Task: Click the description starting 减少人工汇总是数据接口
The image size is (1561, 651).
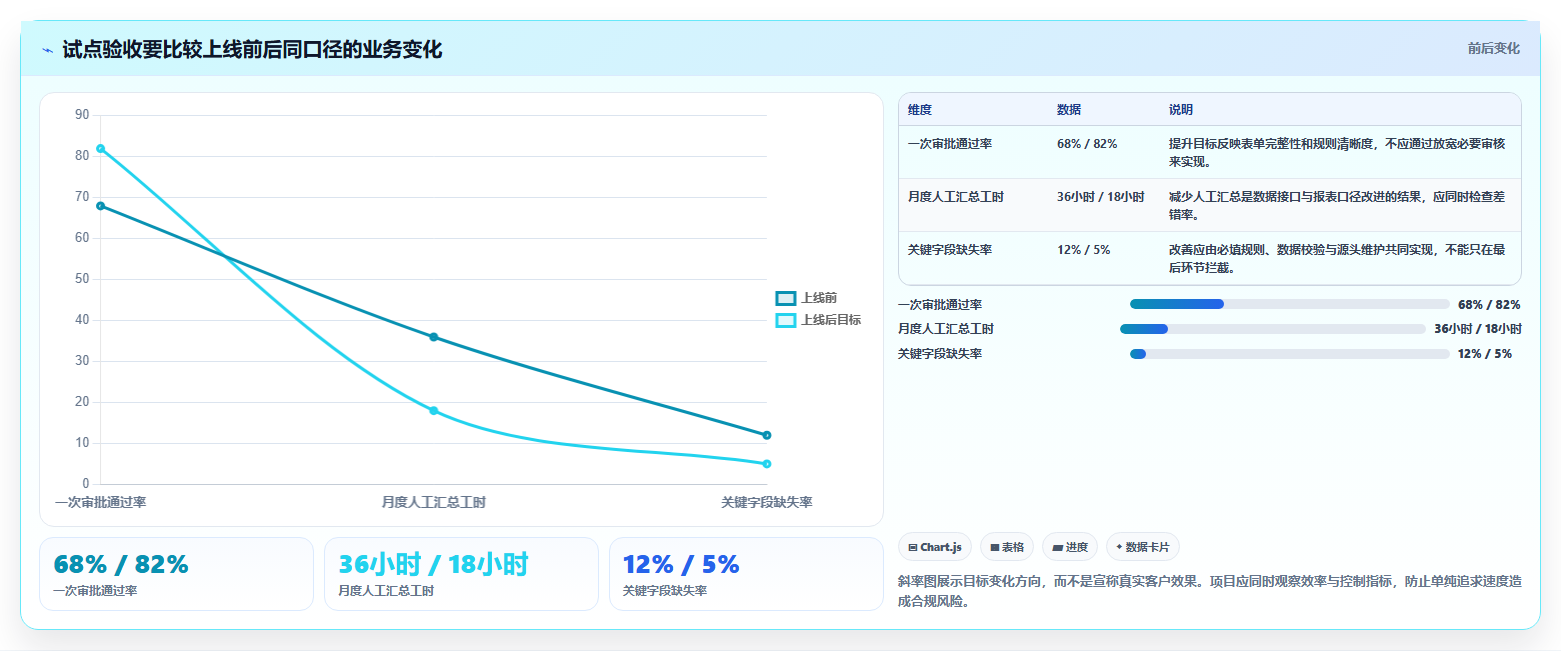Action: coord(1337,205)
